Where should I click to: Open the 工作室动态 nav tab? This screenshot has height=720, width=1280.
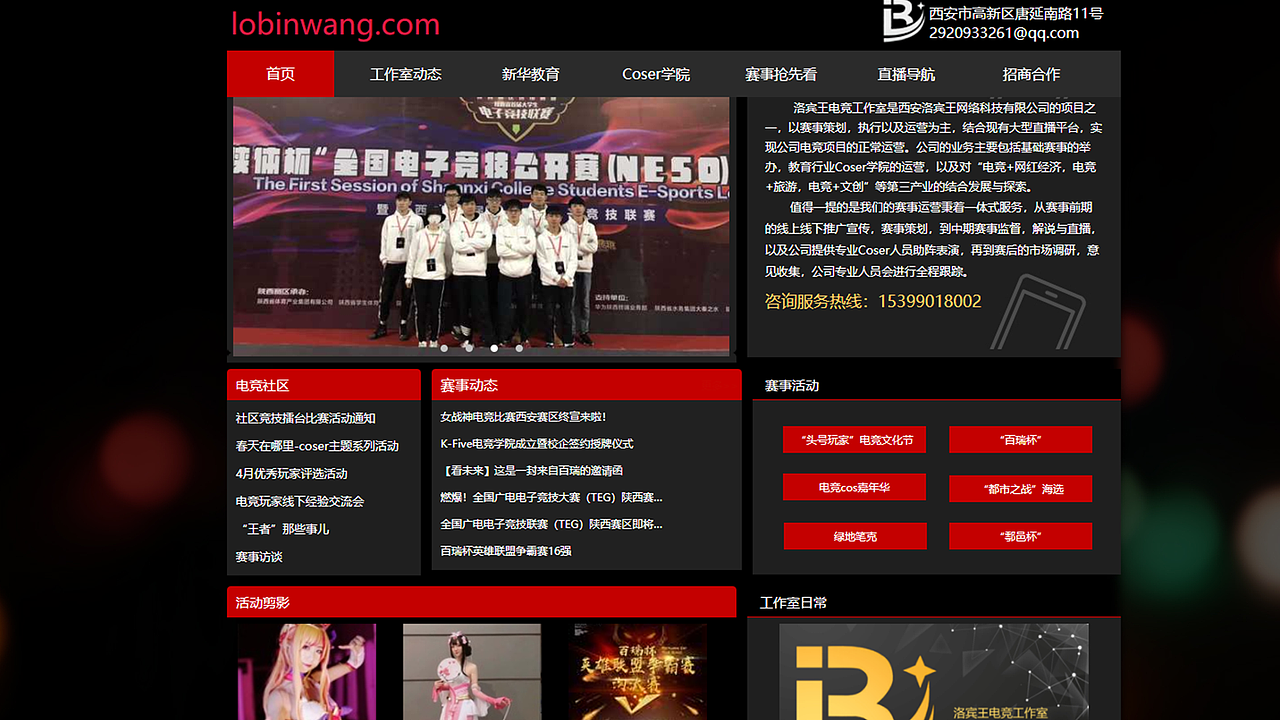click(x=405, y=74)
